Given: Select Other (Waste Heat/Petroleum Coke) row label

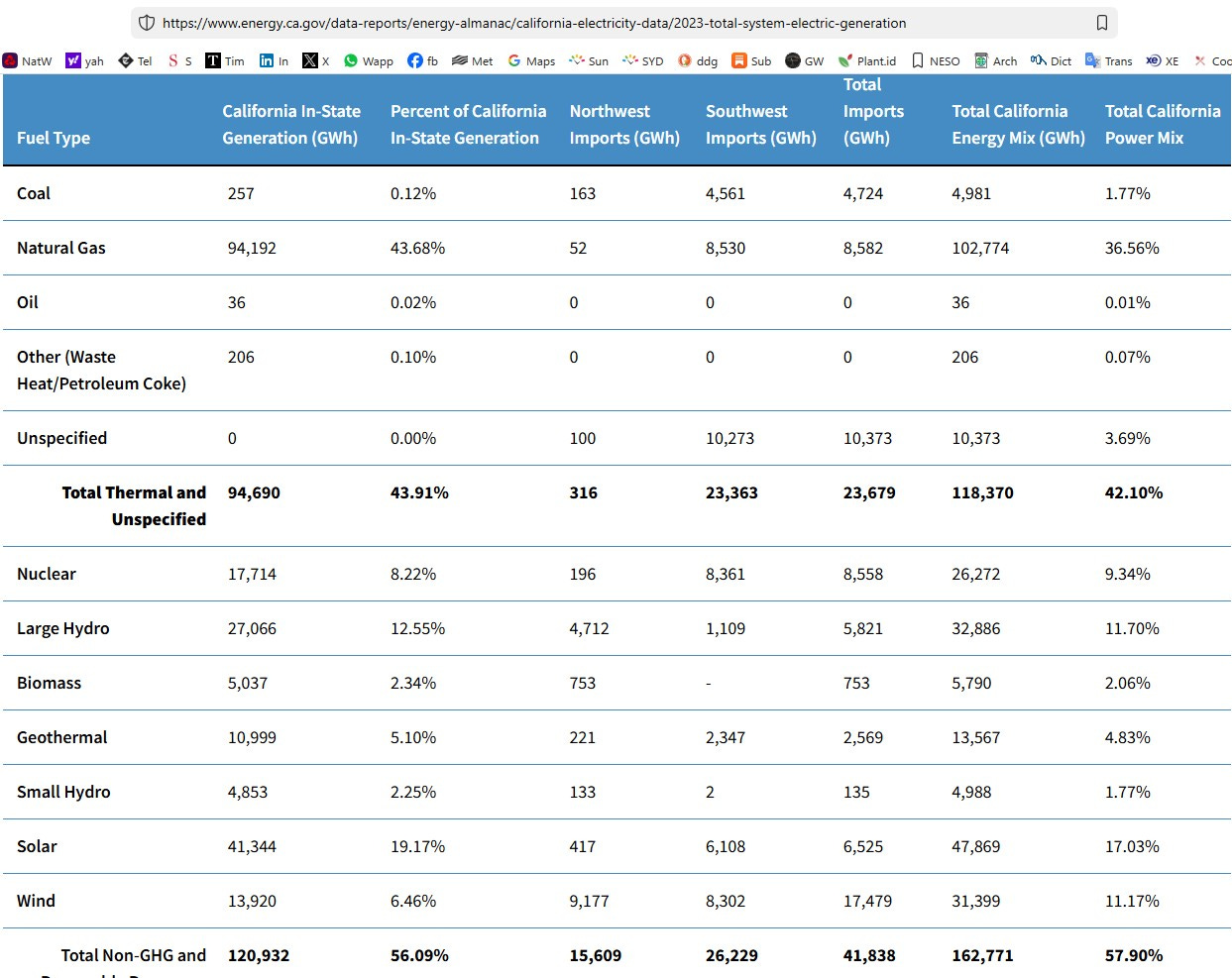Looking at the screenshot, I should [x=101, y=370].
